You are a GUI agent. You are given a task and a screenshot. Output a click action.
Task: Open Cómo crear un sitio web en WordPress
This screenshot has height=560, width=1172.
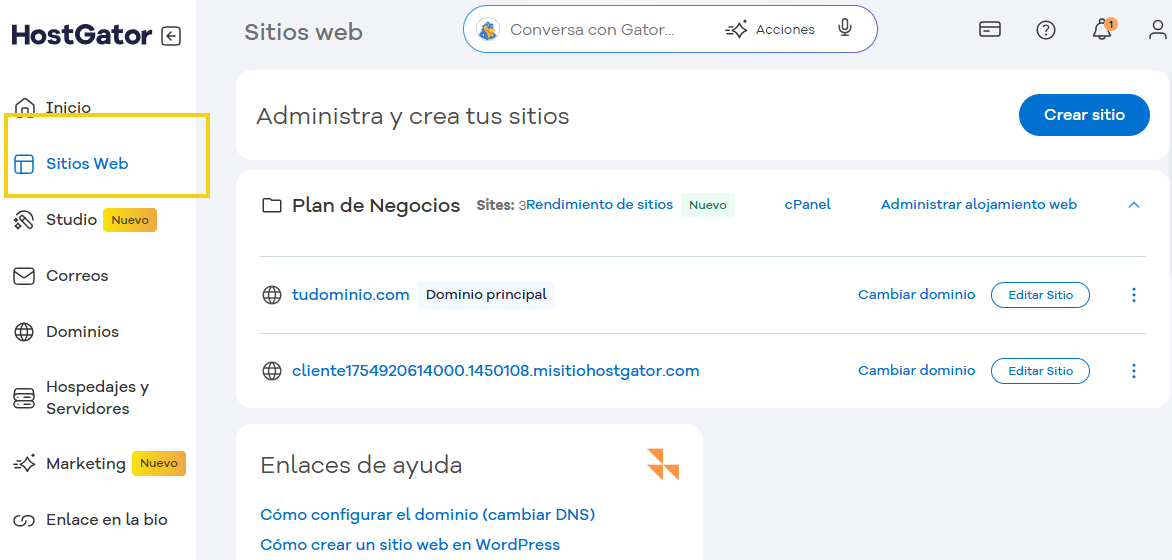pyautogui.click(x=410, y=544)
